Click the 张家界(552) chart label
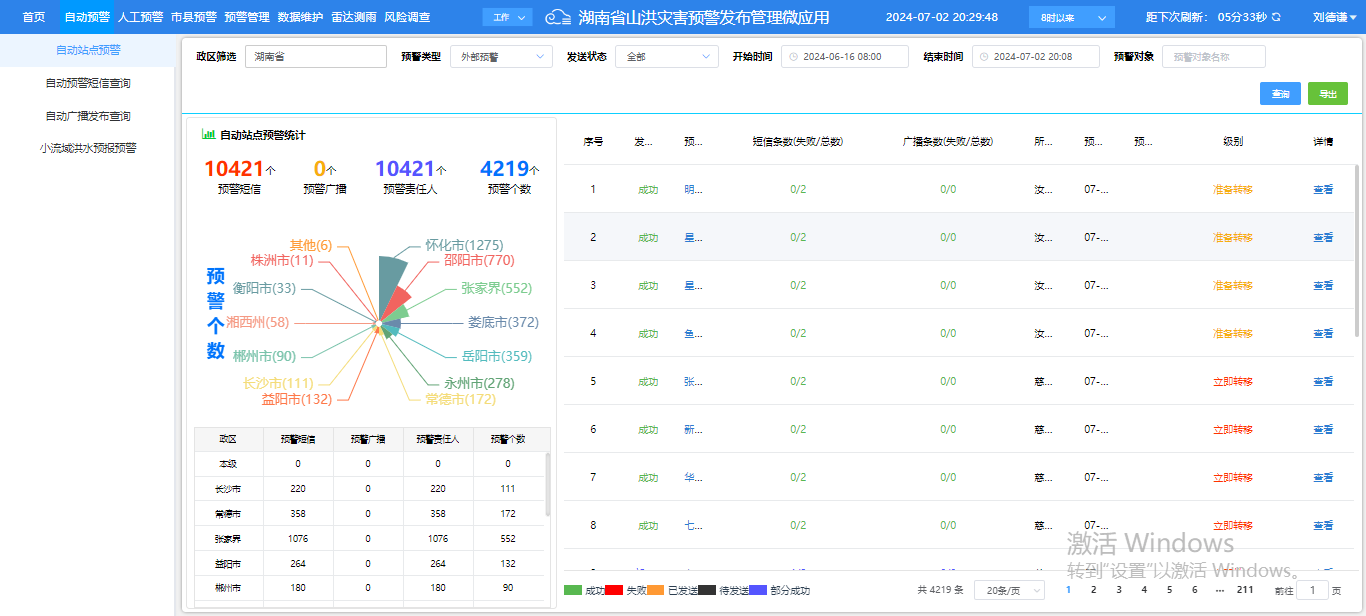The image size is (1366, 616). click(496, 288)
